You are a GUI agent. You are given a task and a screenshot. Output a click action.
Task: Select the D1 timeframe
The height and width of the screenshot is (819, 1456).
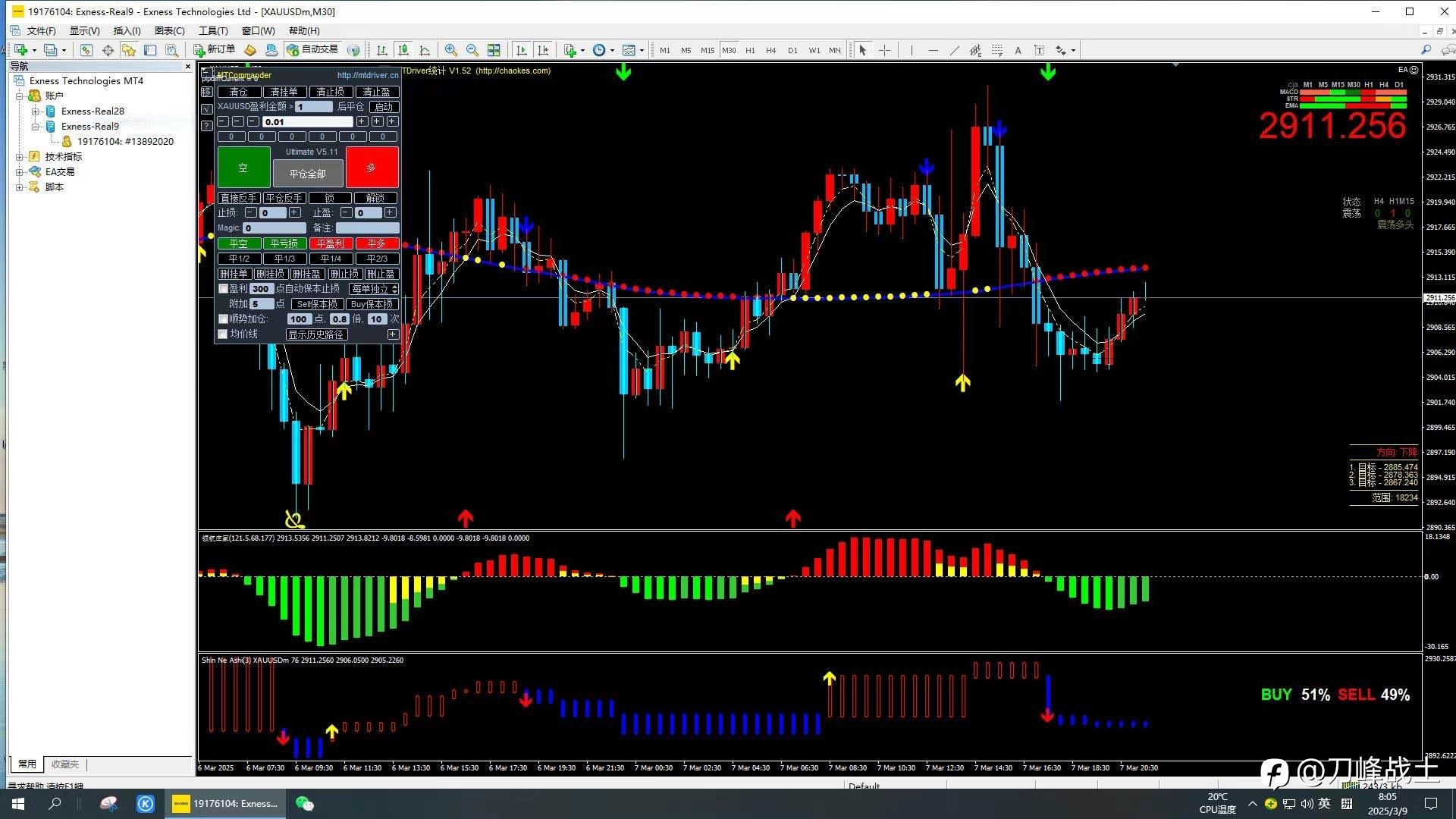[x=792, y=50]
